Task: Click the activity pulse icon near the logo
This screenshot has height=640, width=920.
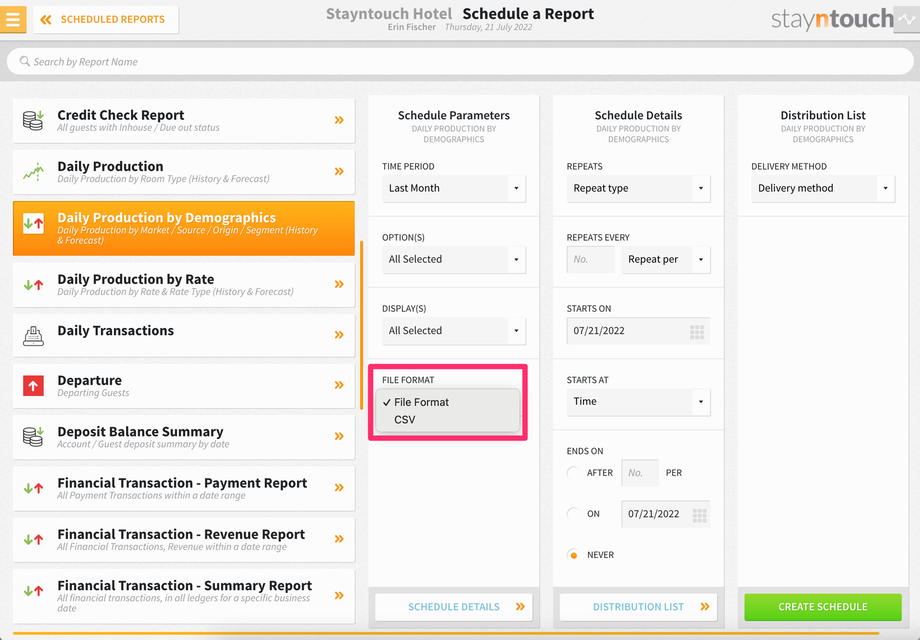Action: point(907,19)
